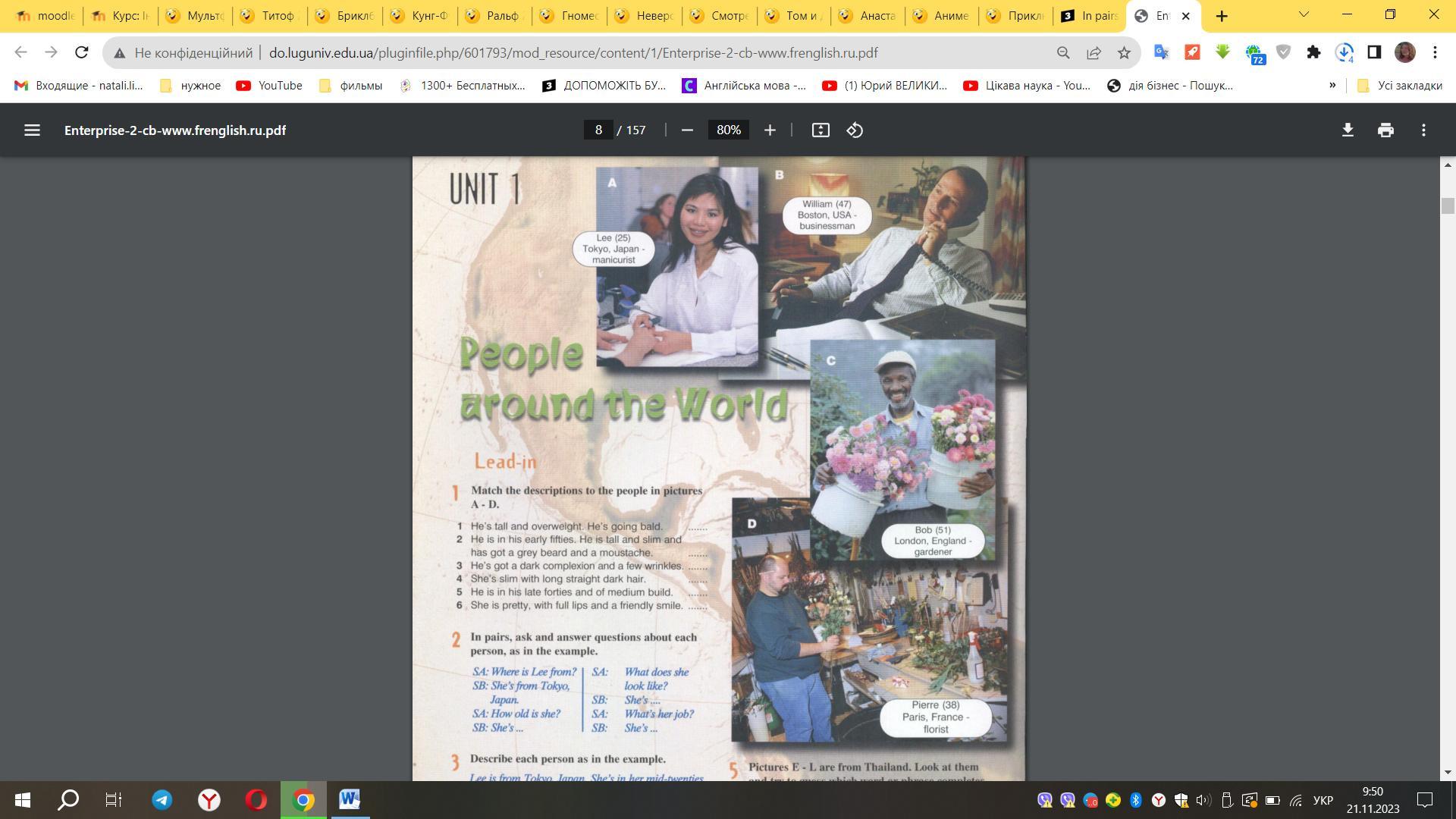This screenshot has width=1456, height=819.
Task: Zoom out the PDF with minus button
Action: click(x=687, y=130)
